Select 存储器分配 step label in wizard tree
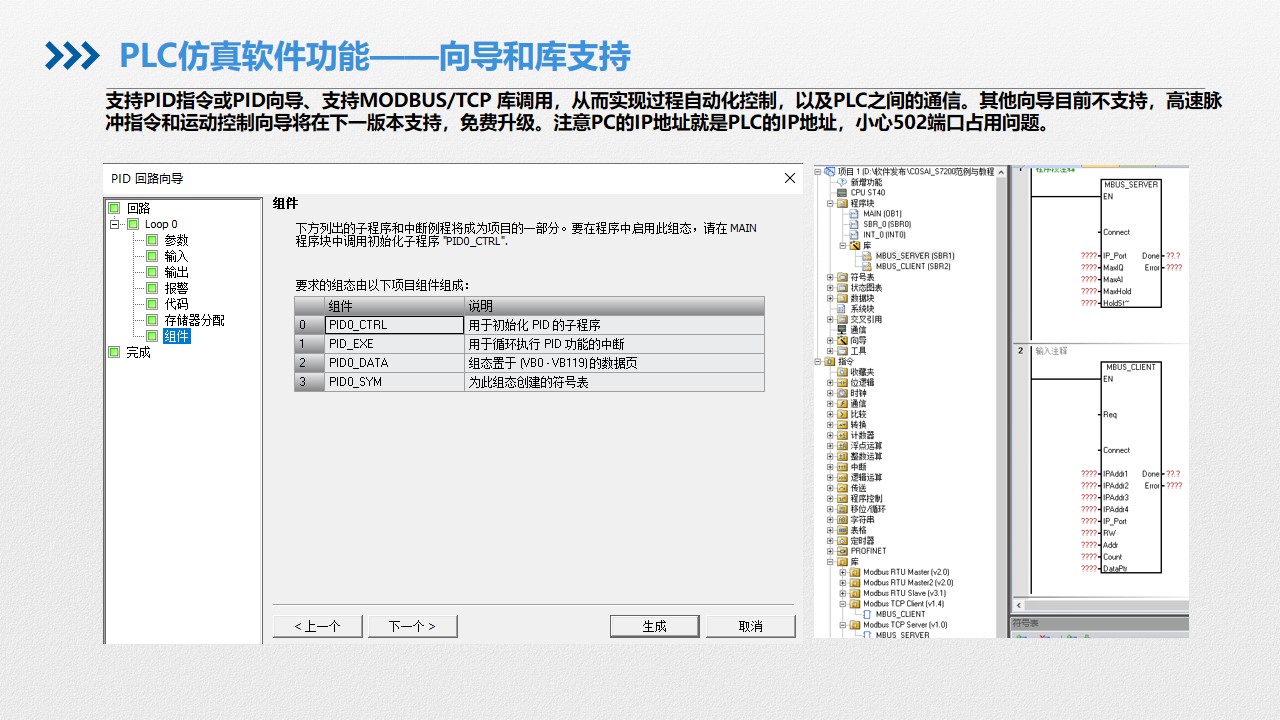The height and width of the screenshot is (720, 1280). (x=195, y=320)
